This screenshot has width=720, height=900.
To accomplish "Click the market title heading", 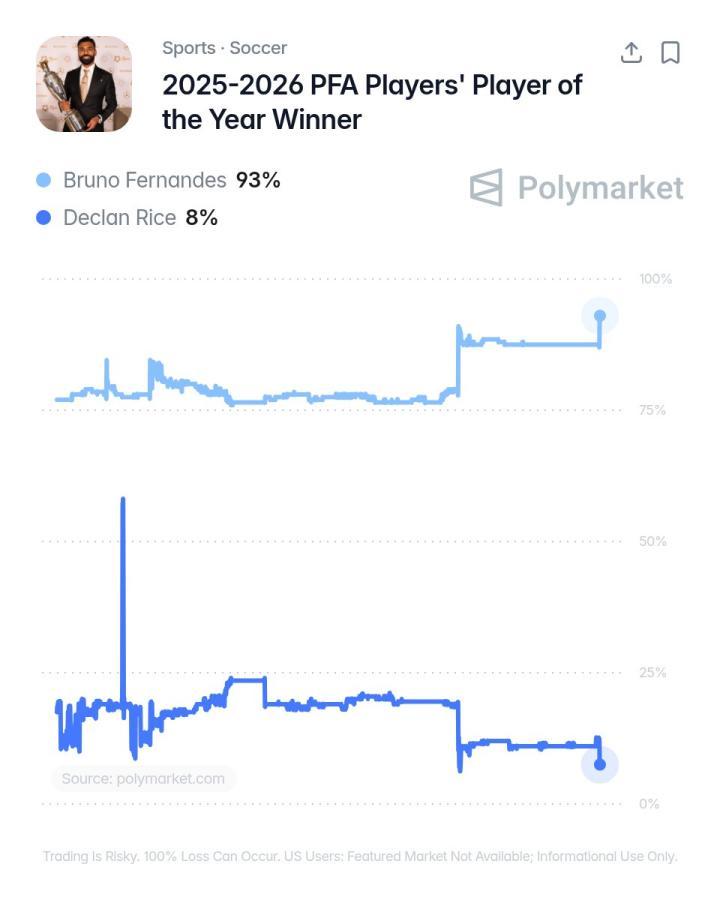I will (372, 102).
